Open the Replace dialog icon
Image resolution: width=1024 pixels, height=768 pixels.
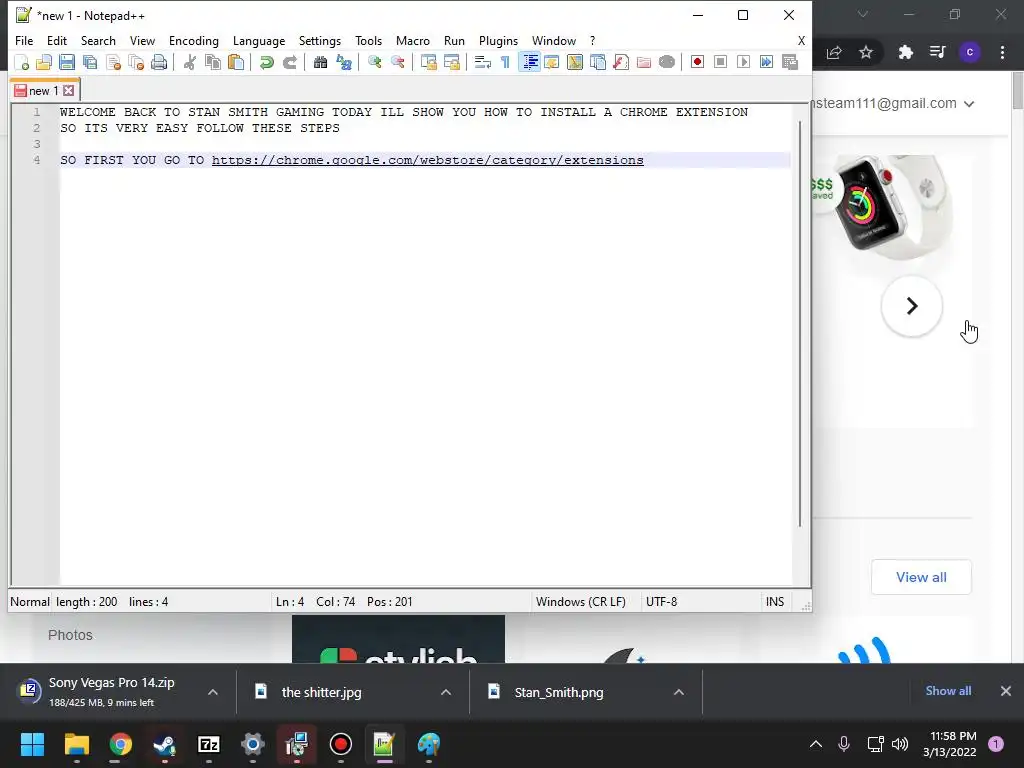344,62
